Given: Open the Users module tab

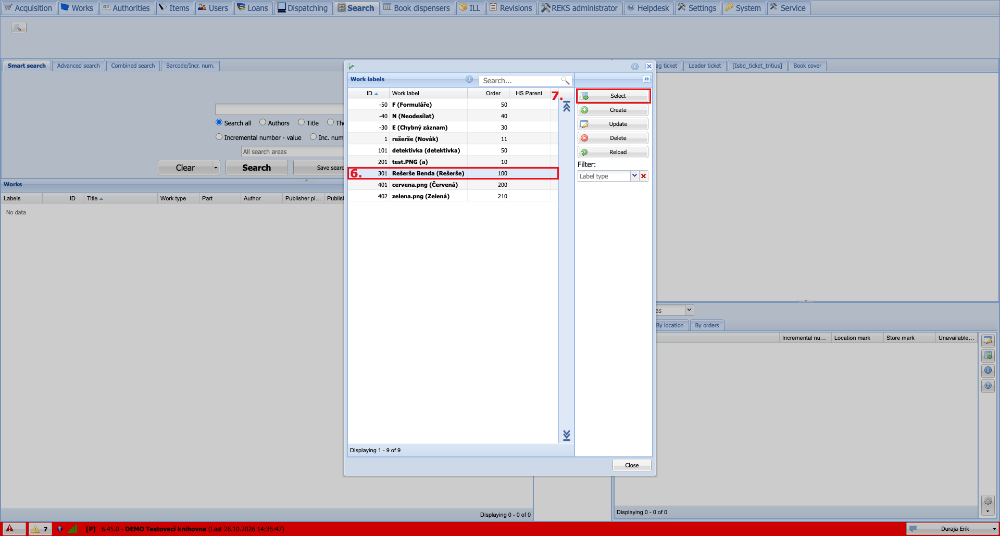Looking at the screenshot, I should pyautogui.click(x=213, y=8).
